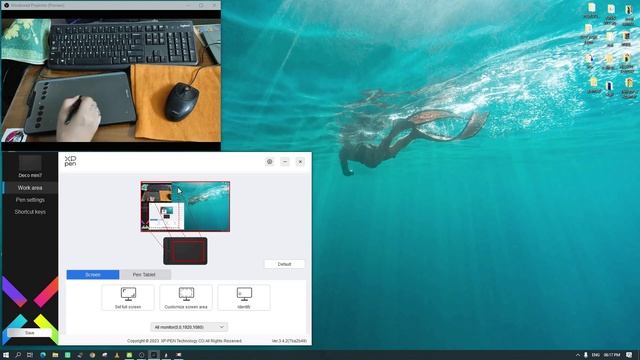
Task: Choose Customize screen area option
Action: click(x=186, y=298)
